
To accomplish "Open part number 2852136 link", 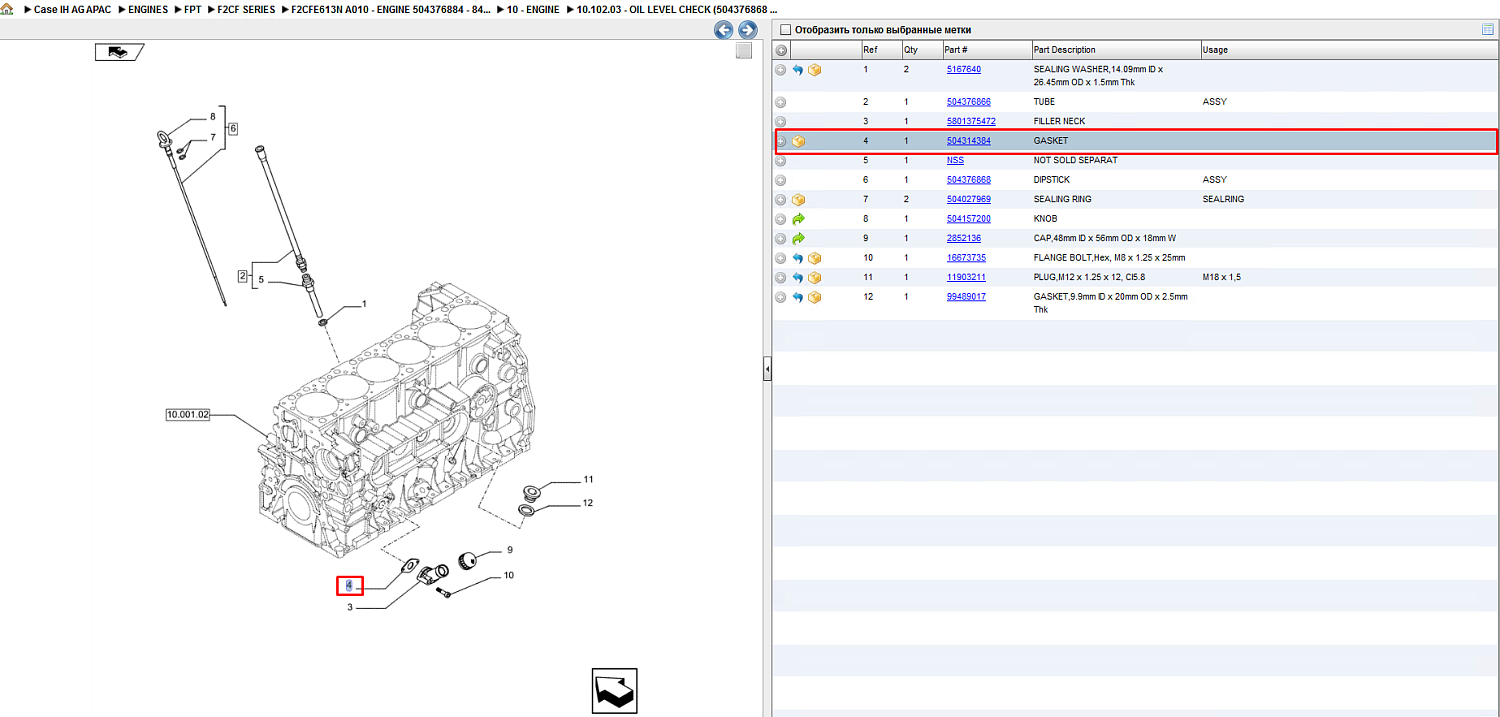I will [964, 239].
